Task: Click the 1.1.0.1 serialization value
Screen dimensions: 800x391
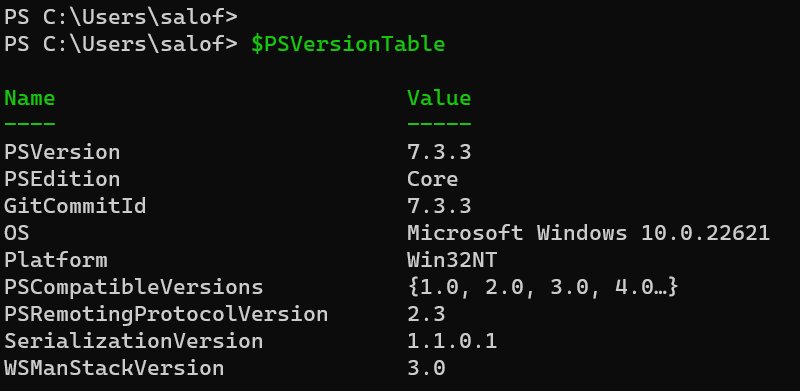Action: 452,341
